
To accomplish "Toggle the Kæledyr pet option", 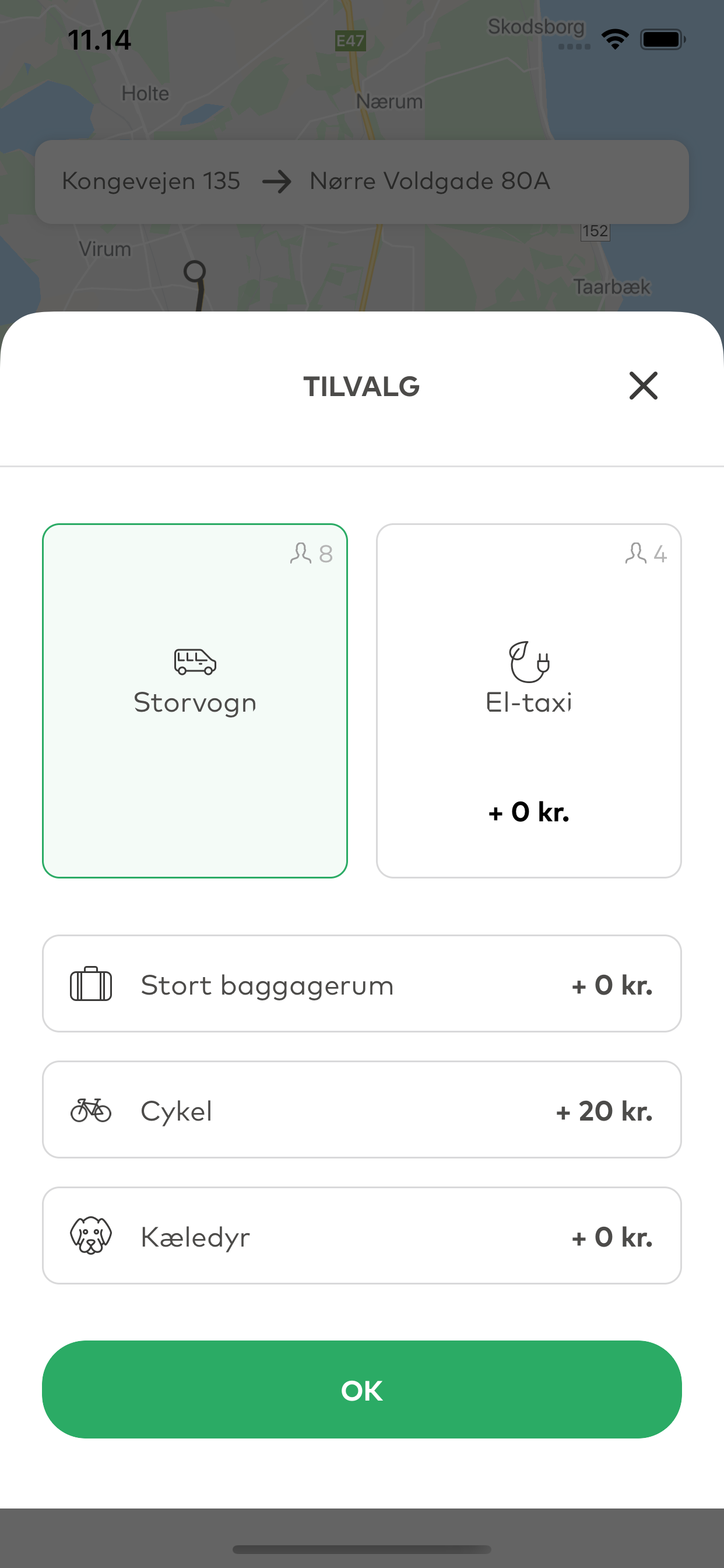I will 362,1235.
